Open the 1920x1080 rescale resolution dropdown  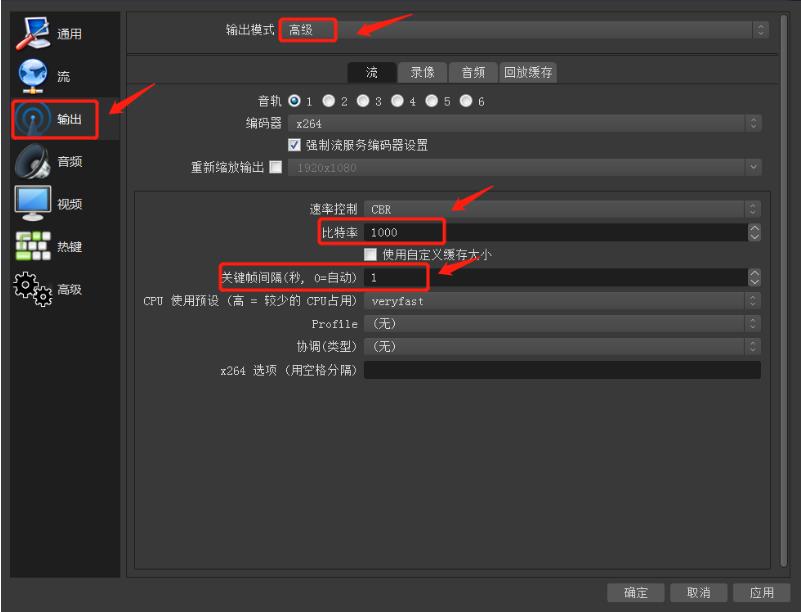525,167
